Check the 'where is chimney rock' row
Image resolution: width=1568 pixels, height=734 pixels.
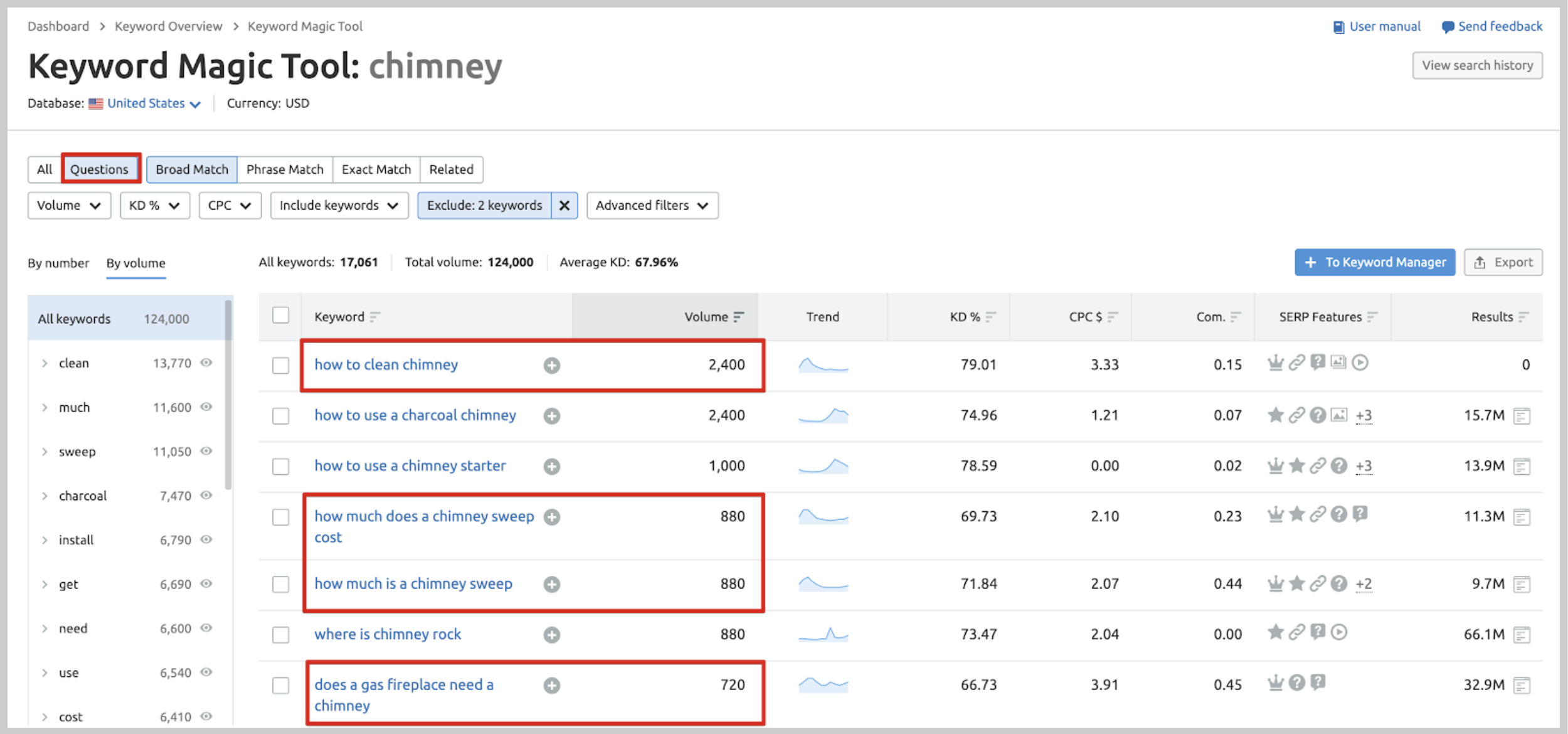280,635
